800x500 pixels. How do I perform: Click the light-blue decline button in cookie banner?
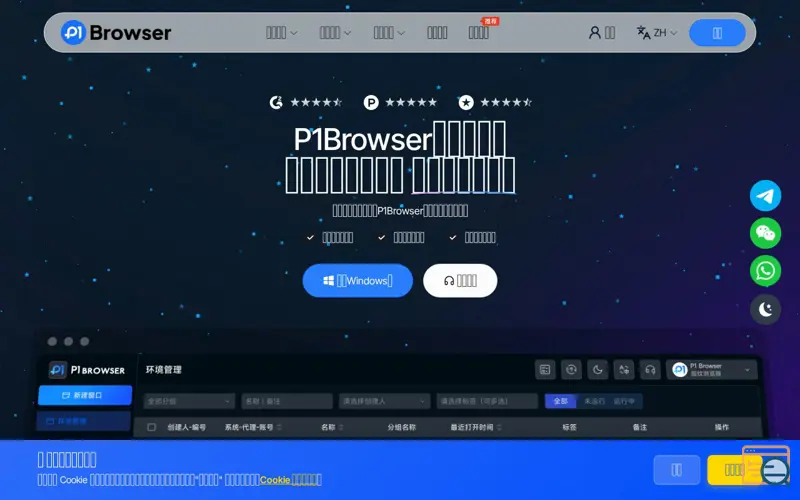(677, 470)
